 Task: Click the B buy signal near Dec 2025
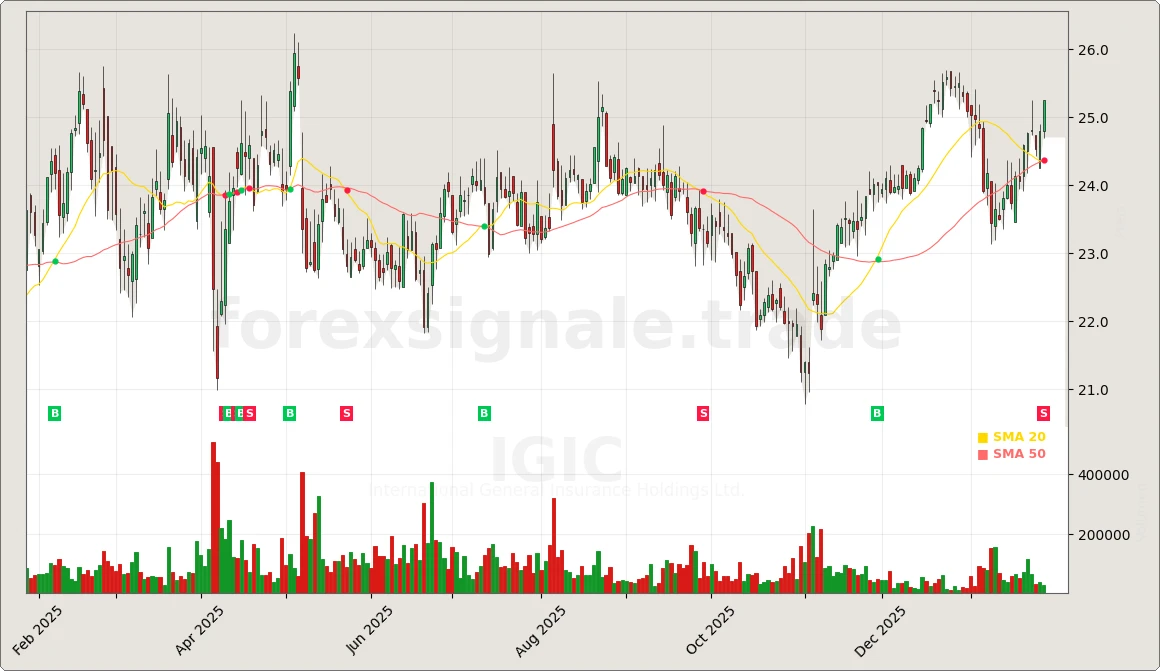click(x=876, y=412)
